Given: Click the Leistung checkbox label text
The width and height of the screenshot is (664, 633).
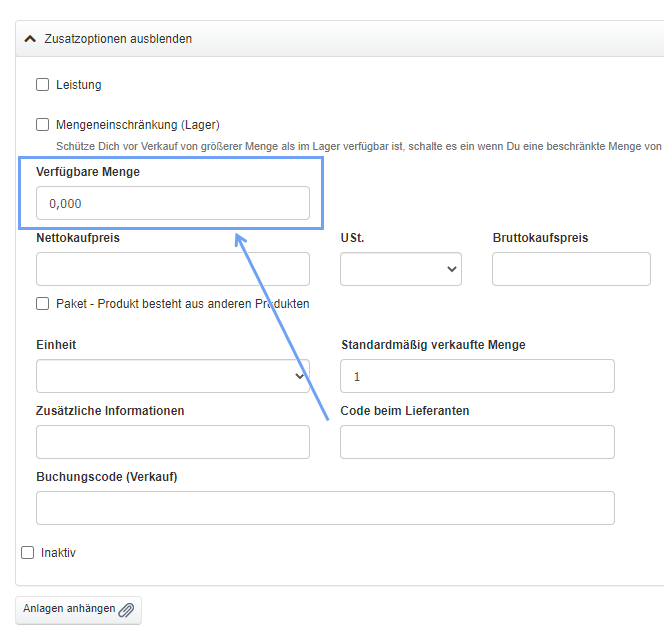Looking at the screenshot, I should tap(78, 85).
